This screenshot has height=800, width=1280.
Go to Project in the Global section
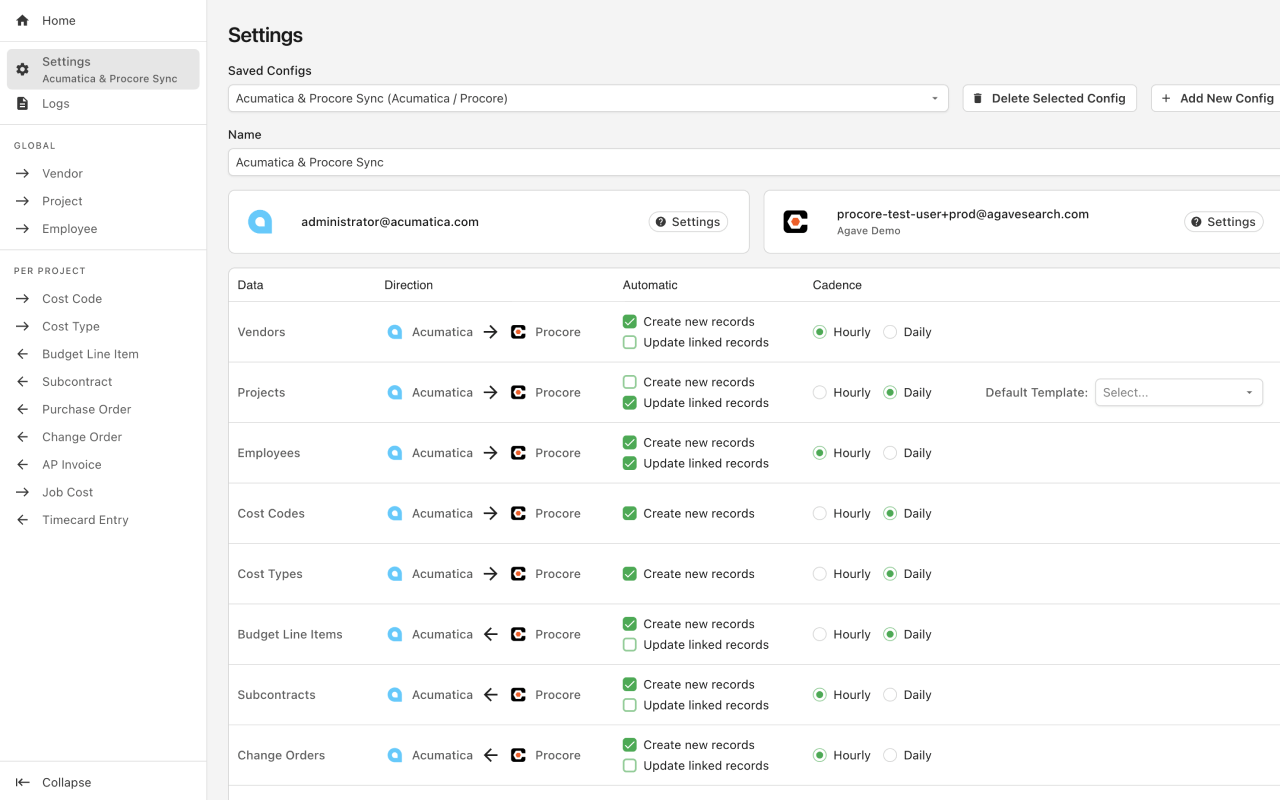(103, 201)
